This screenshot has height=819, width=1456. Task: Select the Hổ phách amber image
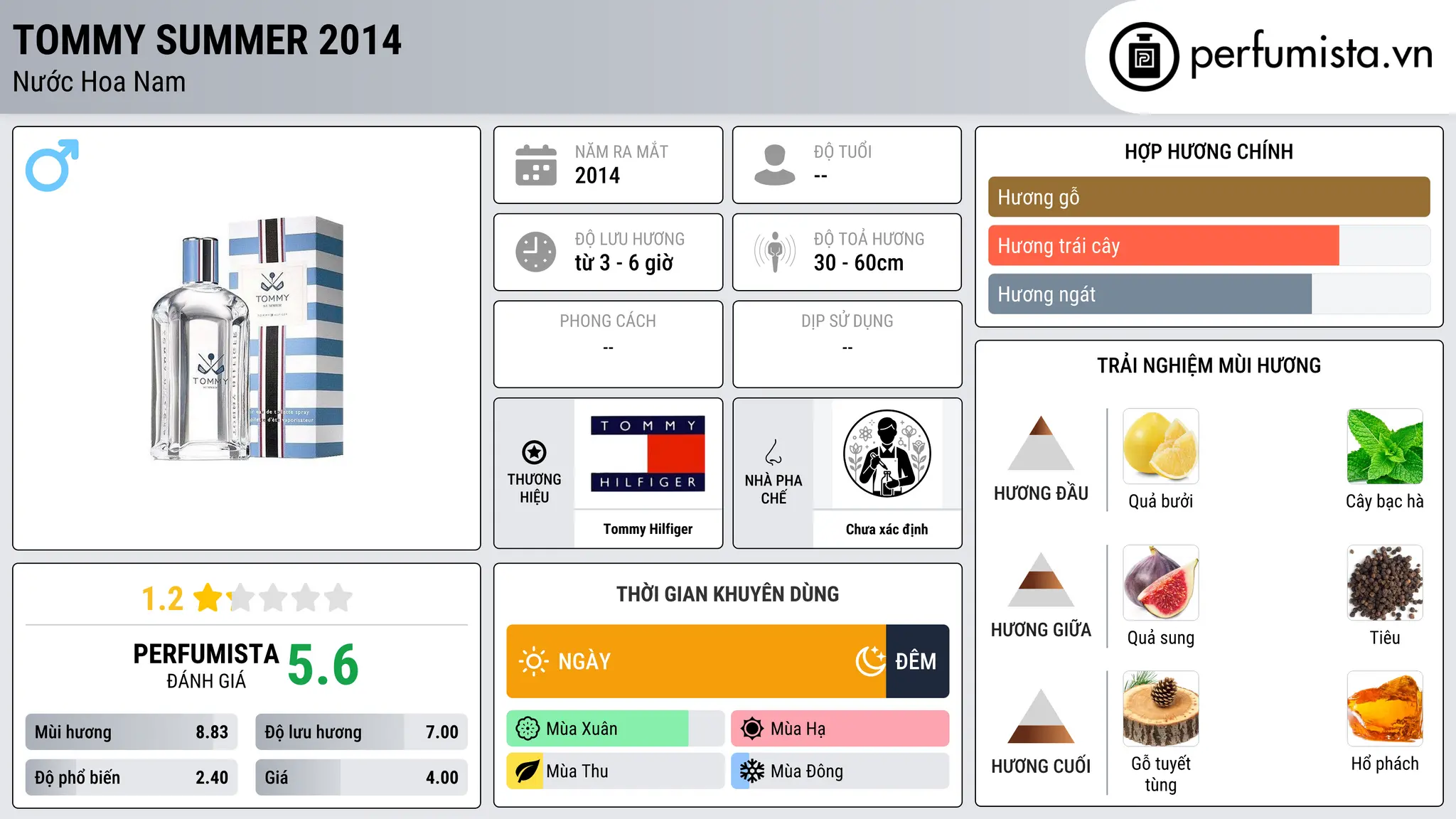pyautogui.click(x=1385, y=709)
